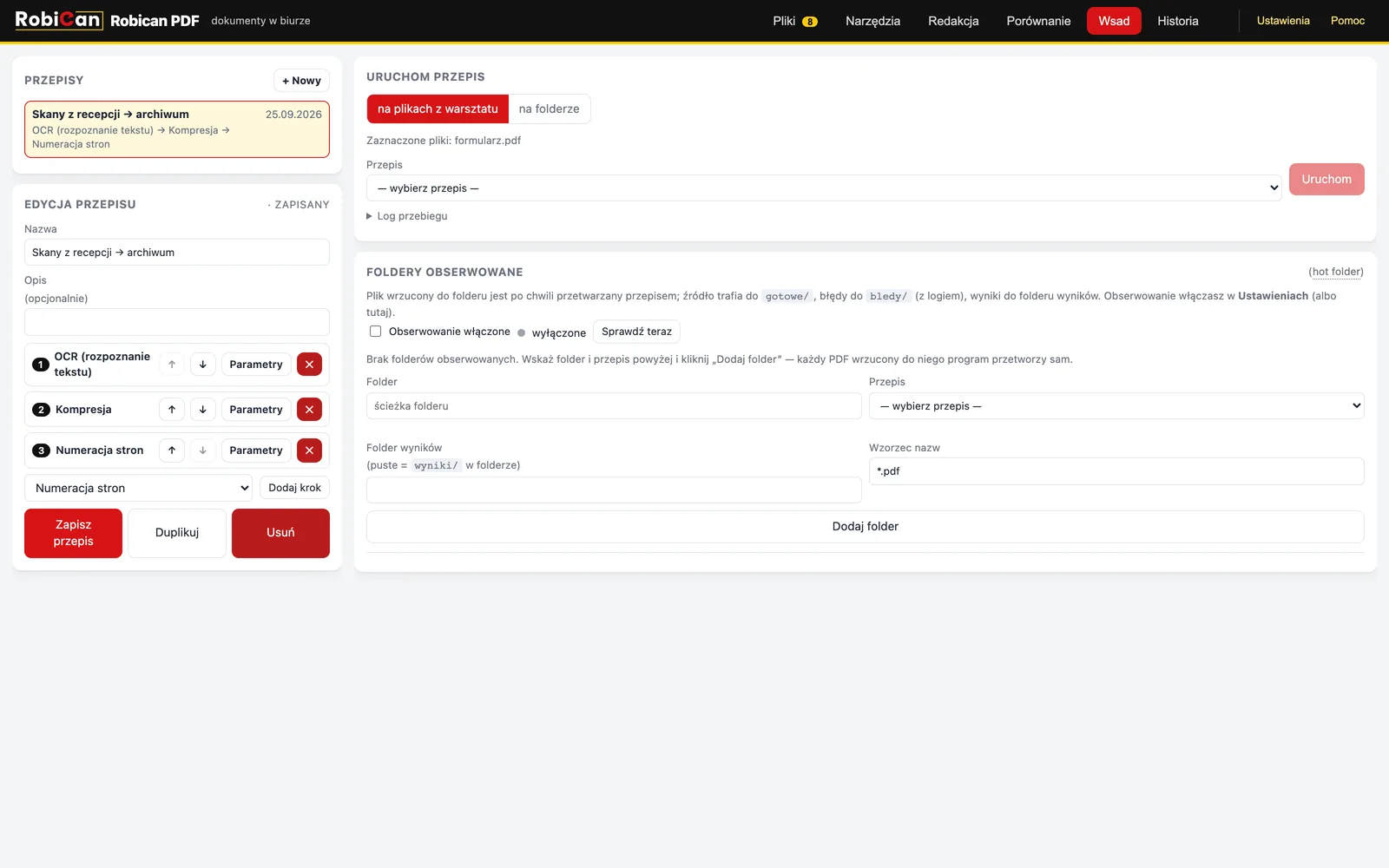
Task: Expand the Log przebiegu section
Action: pyautogui.click(x=407, y=216)
